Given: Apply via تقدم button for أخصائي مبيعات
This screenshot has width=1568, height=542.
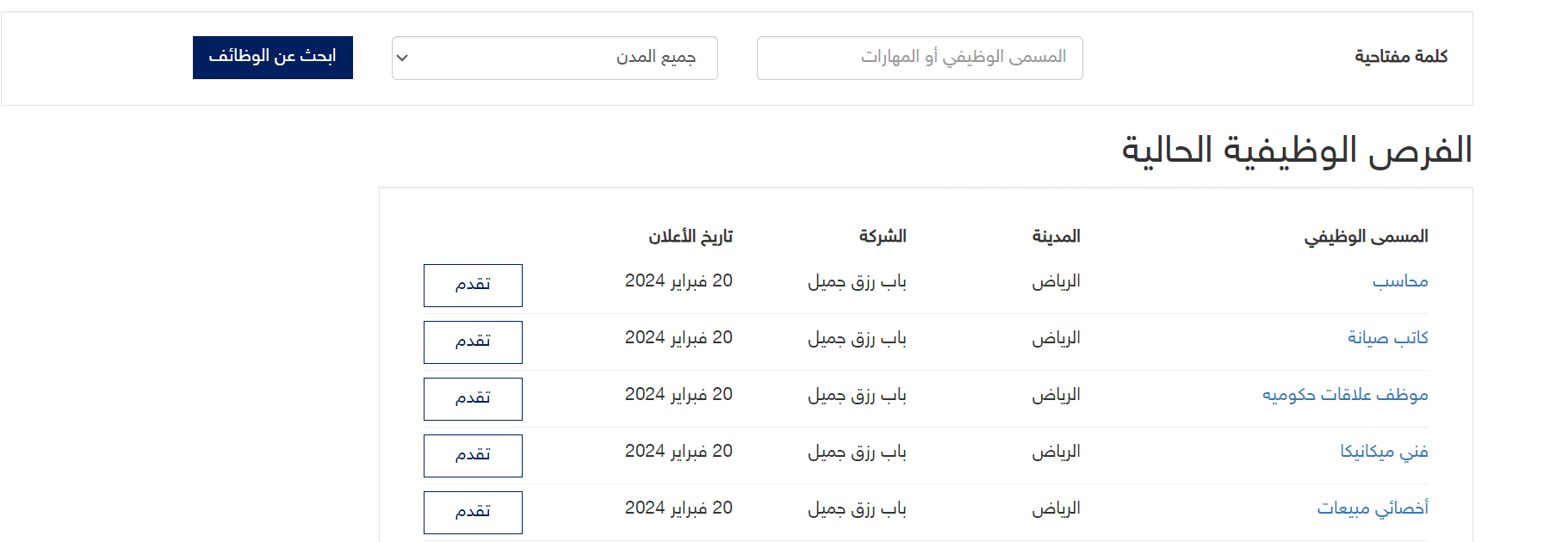Looking at the screenshot, I should [x=473, y=513].
